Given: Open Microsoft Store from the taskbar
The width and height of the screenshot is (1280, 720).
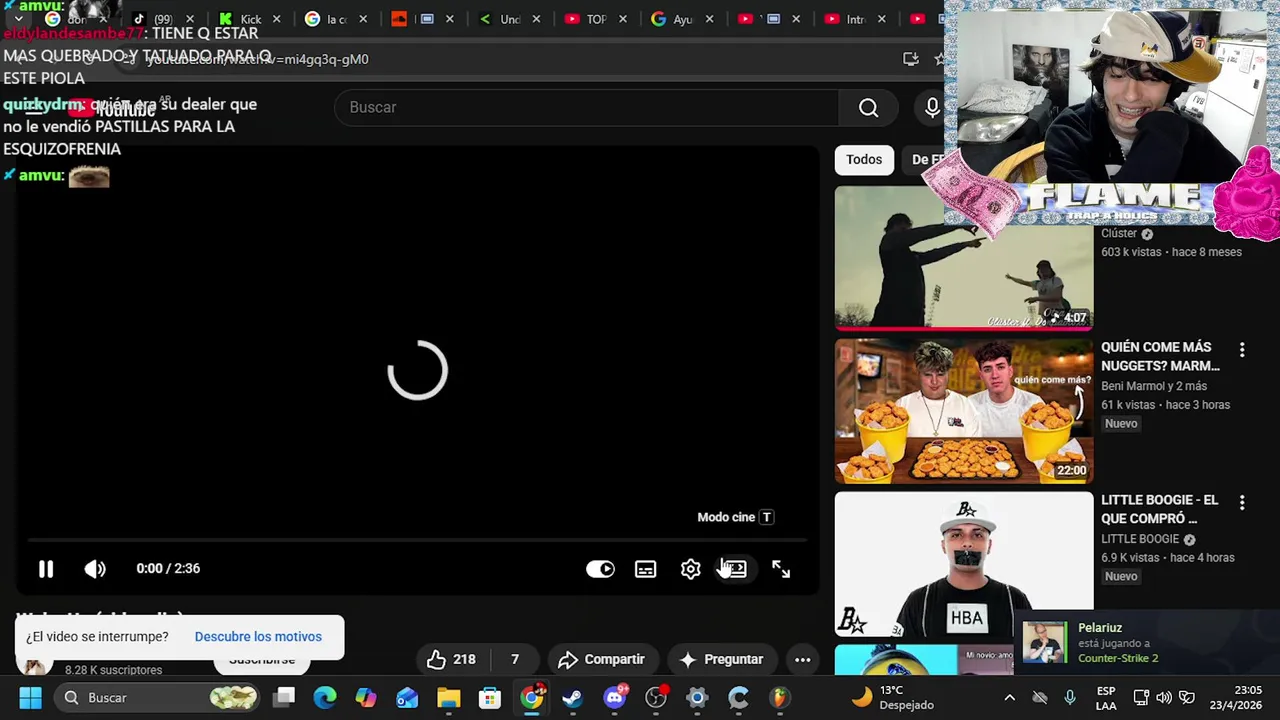Looking at the screenshot, I should 489,698.
